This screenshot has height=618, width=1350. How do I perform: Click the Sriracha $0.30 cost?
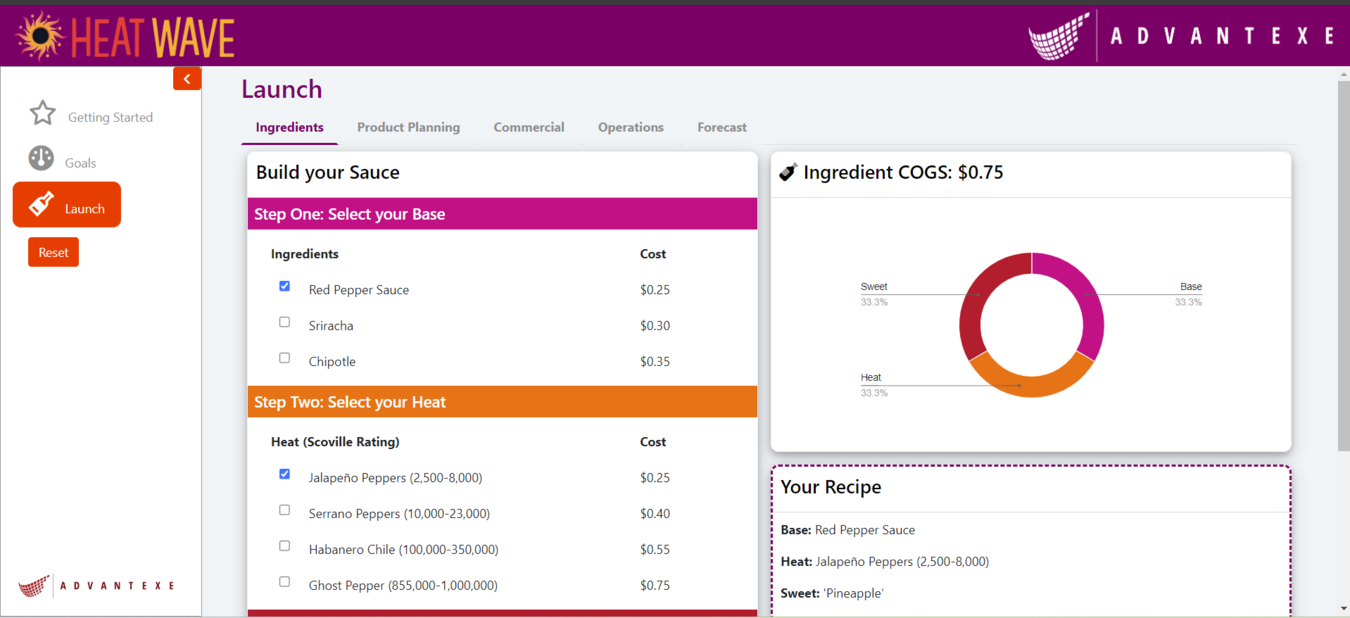click(x=655, y=326)
